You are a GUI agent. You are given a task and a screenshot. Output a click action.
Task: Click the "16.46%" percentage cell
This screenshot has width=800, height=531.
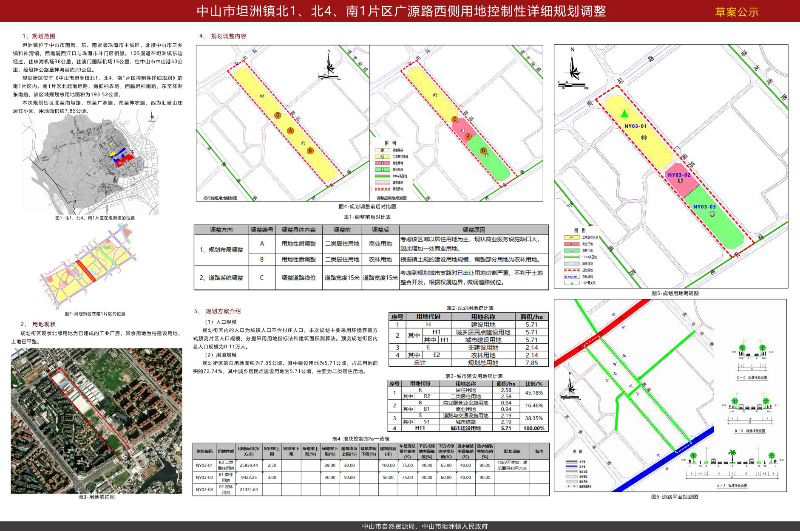click(534, 406)
